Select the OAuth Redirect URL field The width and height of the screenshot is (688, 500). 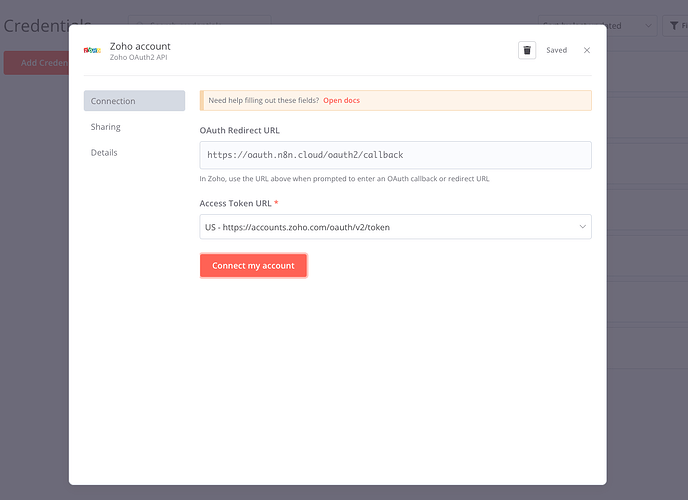(x=395, y=155)
